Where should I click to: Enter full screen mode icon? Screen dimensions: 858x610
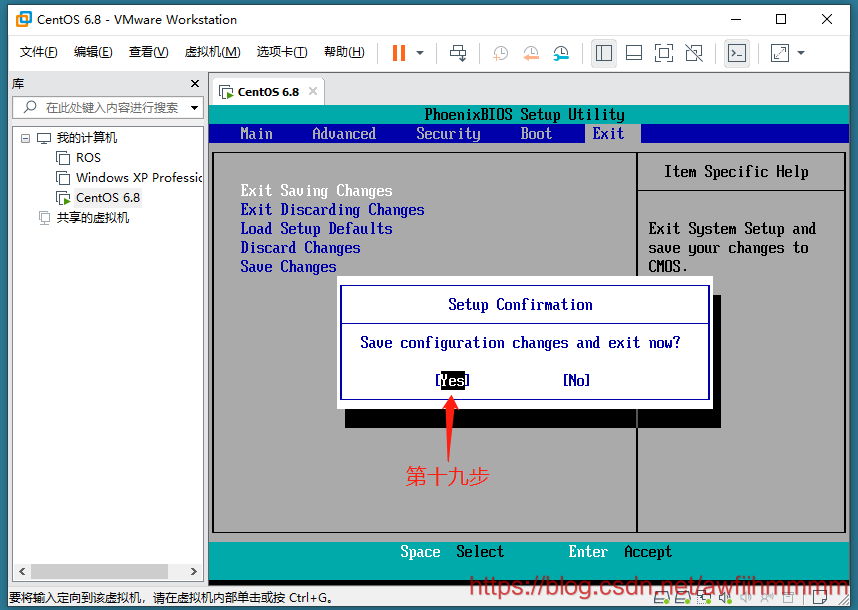tap(663, 53)
